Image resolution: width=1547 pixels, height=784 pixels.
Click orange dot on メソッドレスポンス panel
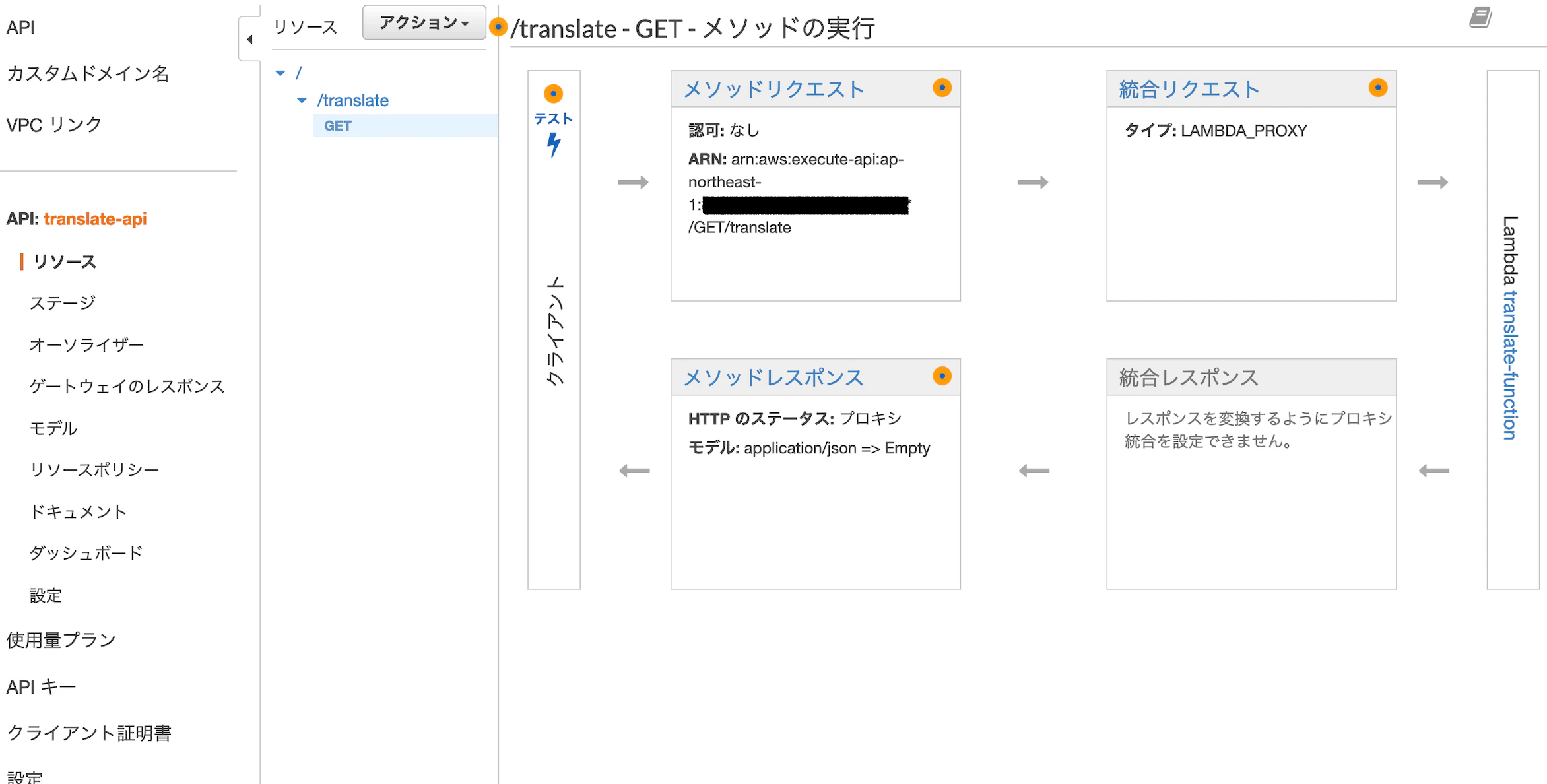942,376
